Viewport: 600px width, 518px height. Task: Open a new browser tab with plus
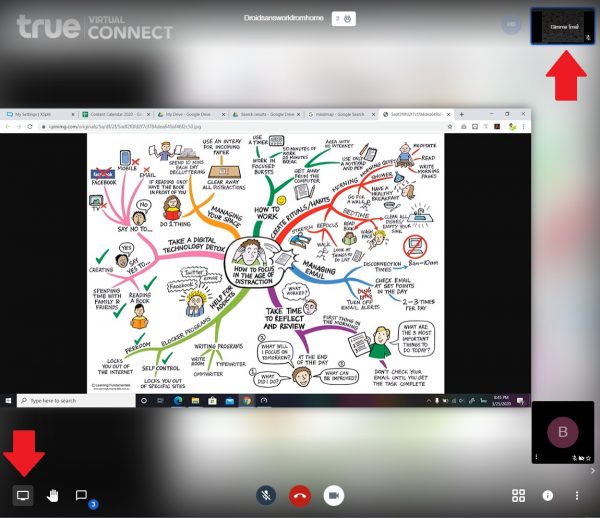point(461,114)
